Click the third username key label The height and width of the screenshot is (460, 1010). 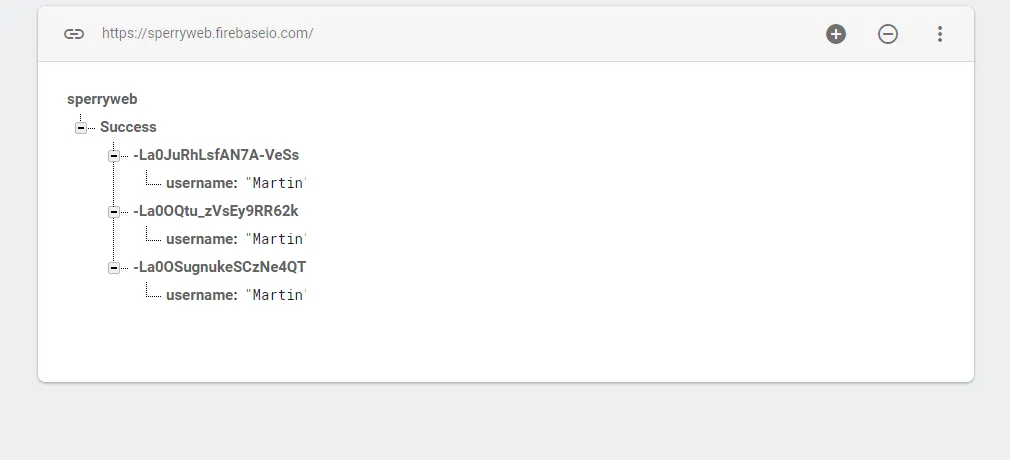201,295
